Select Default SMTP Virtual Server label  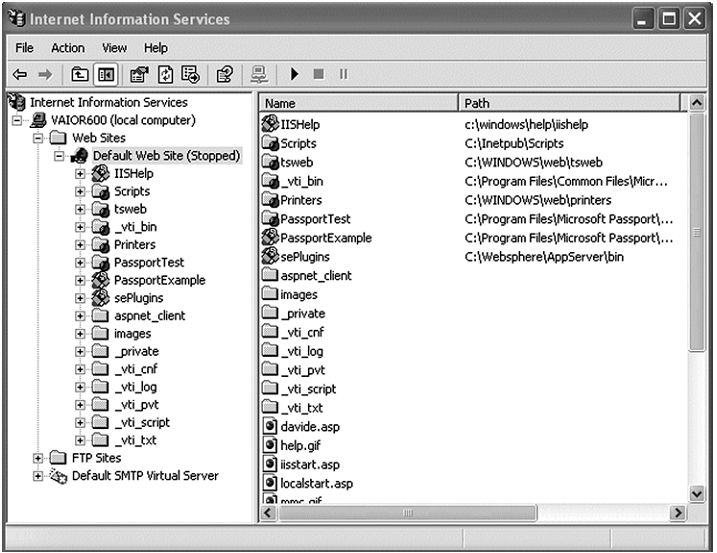coord(145,476)
